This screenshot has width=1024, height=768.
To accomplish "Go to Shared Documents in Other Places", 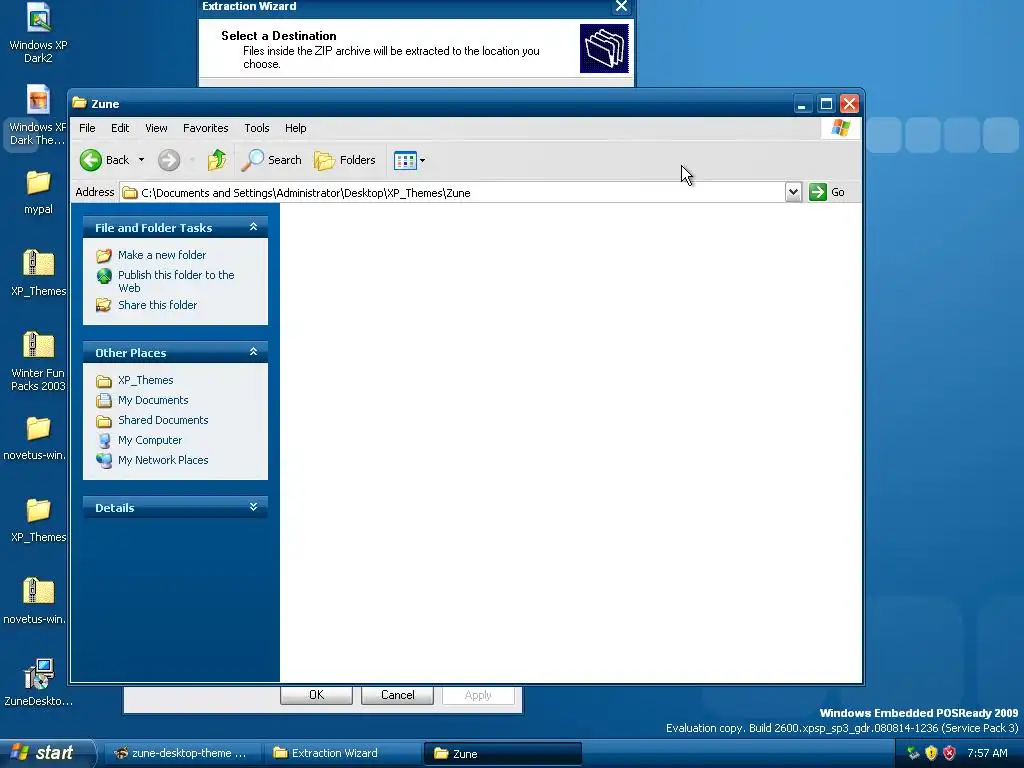I will tap(163, 420).
